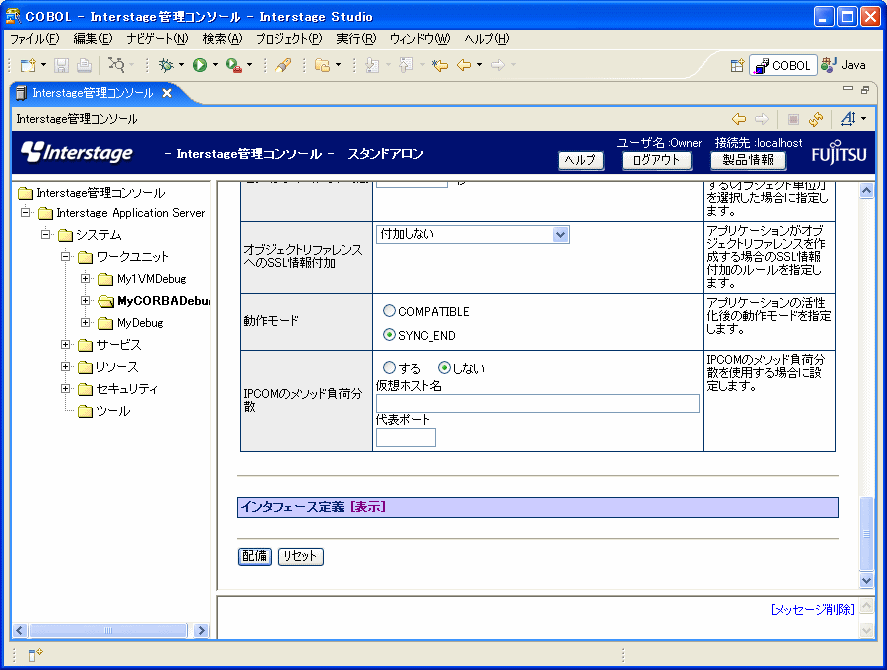
Task: Open the 付加しない SSL dropdown
Action: click(560, 234)
